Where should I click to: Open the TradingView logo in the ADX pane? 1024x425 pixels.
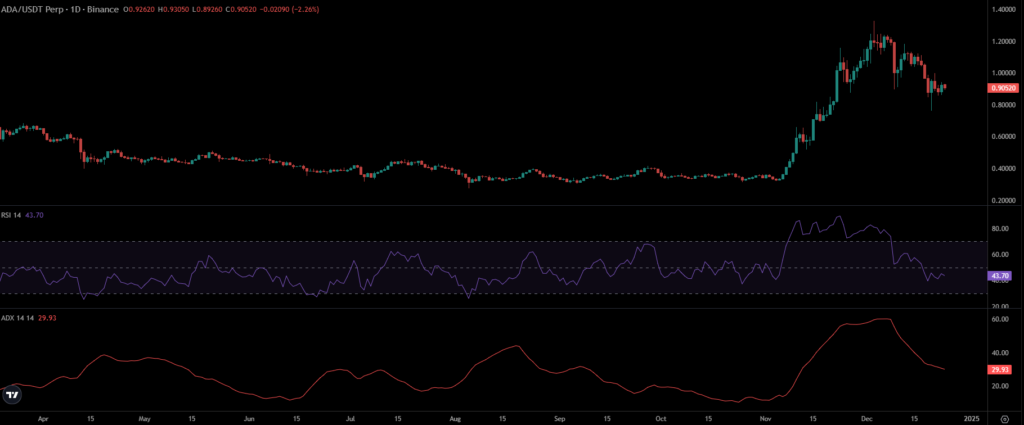12,394
